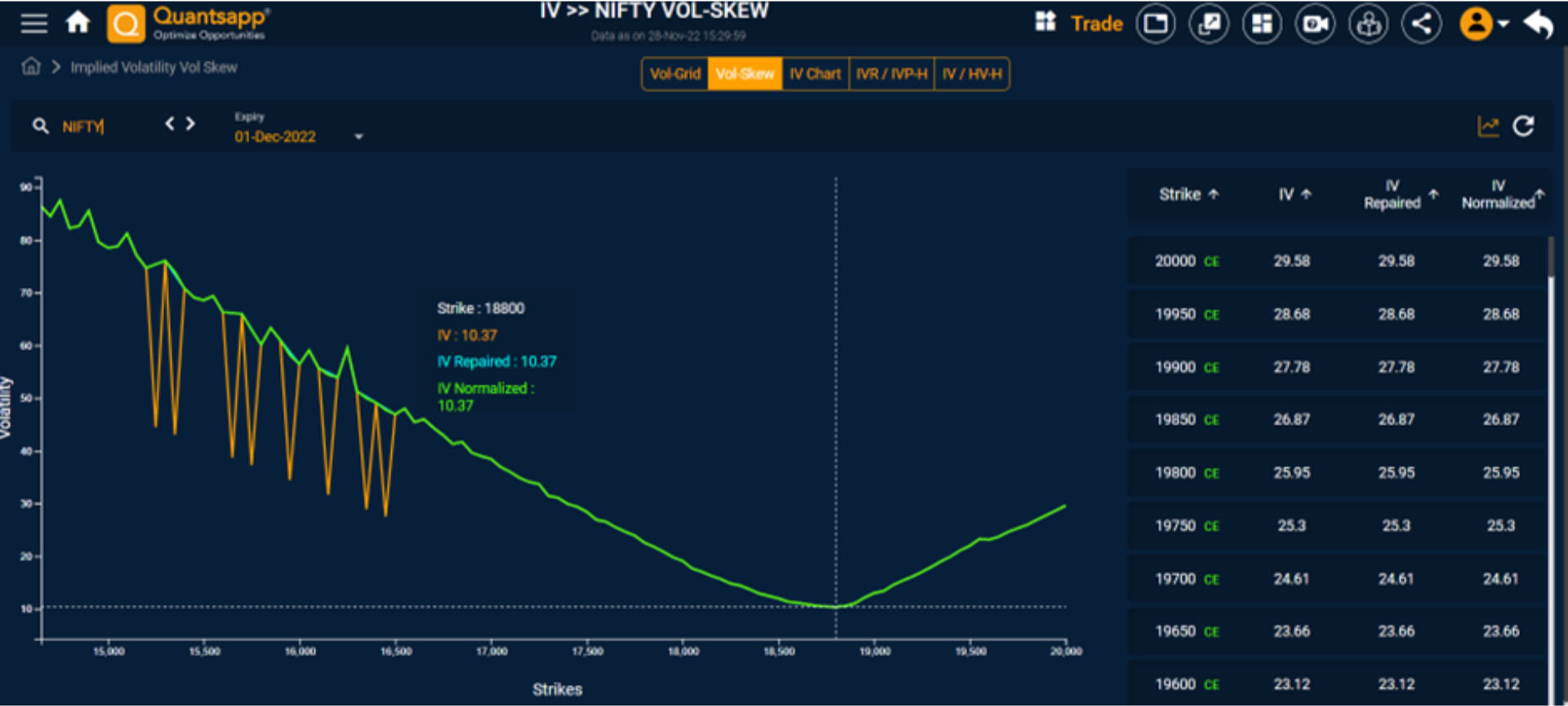Open the hamburger navigation menu

(x=33, y=23)
